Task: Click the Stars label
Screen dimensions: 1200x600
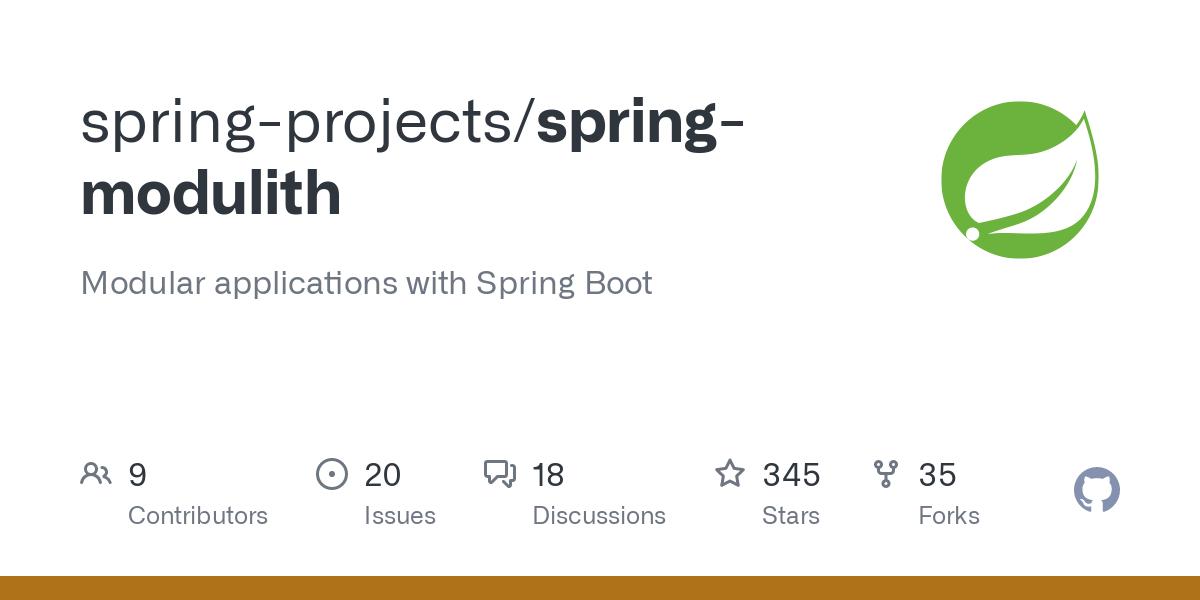Action: pos(791,516)
